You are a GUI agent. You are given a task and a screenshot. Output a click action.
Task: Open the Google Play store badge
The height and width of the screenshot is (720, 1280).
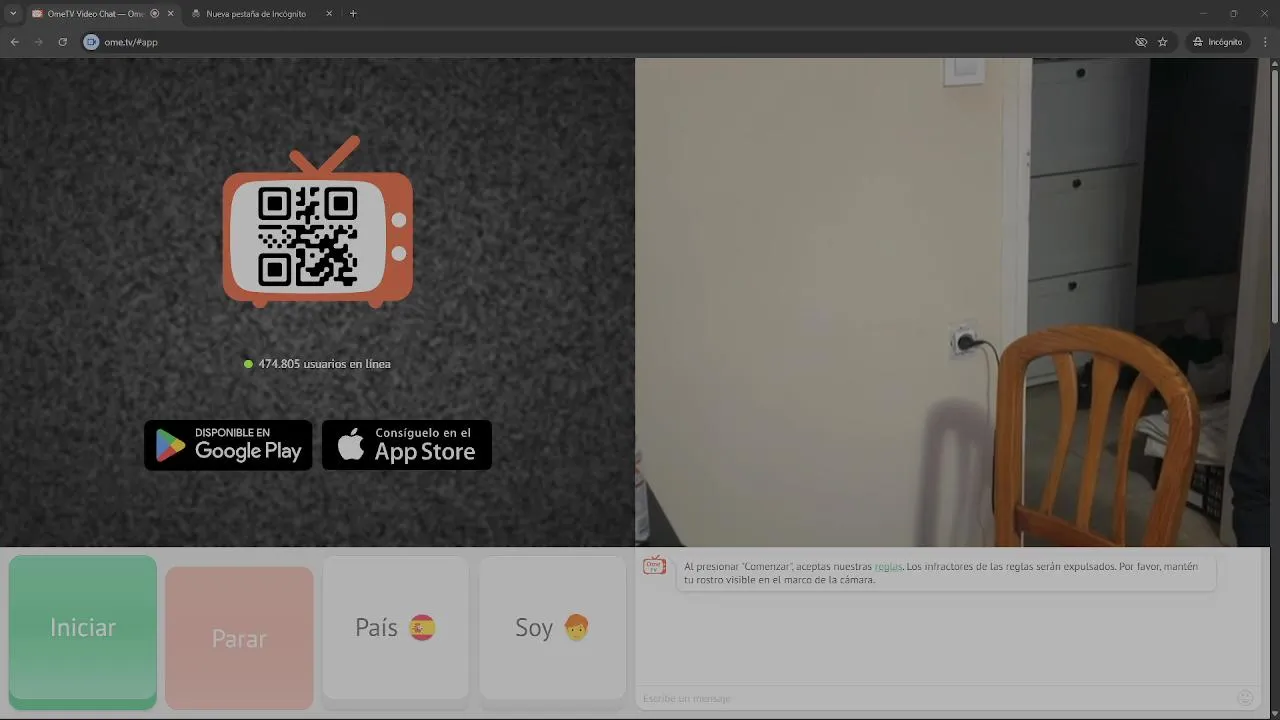pyautogui.click(x=228, y=445)
